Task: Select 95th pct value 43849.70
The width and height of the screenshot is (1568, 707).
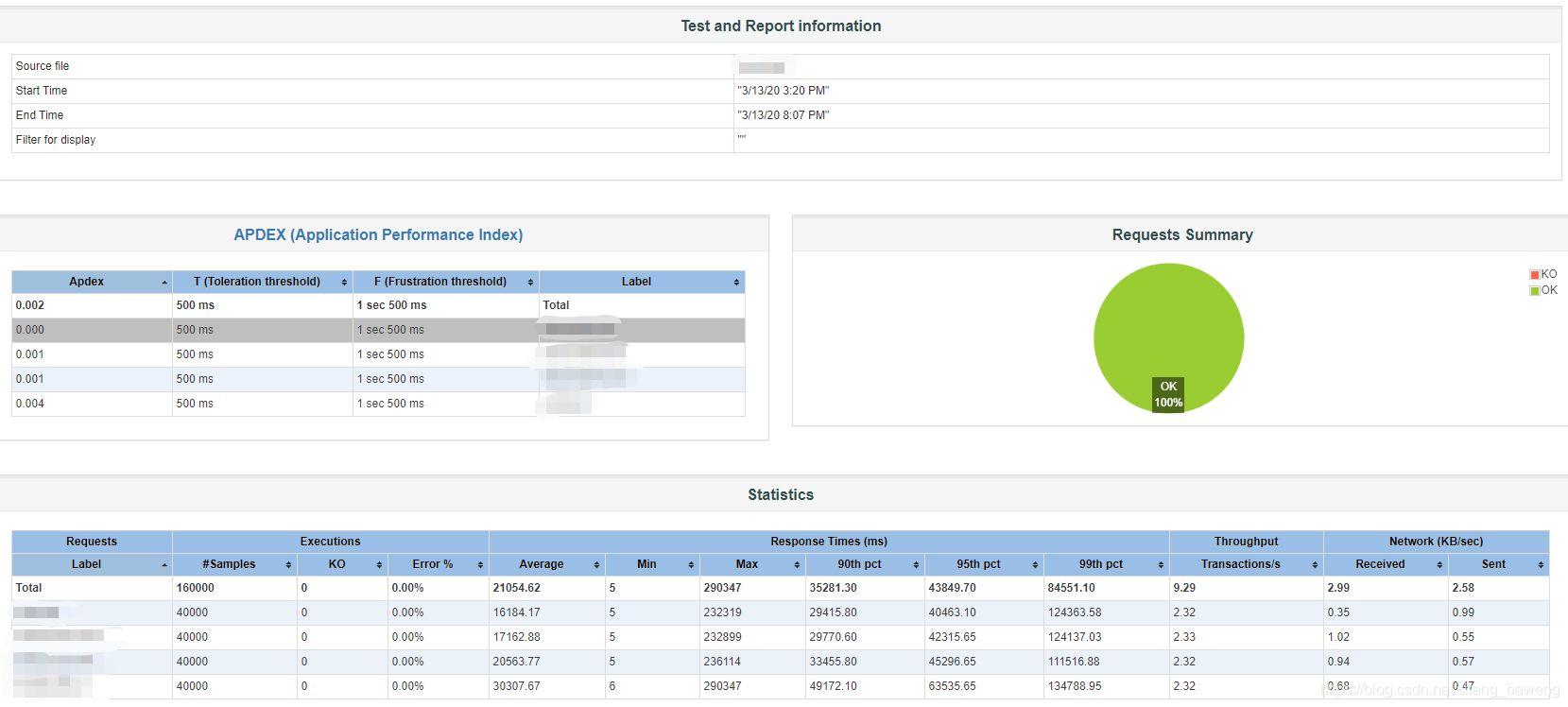Action: [x=953, y=588]
